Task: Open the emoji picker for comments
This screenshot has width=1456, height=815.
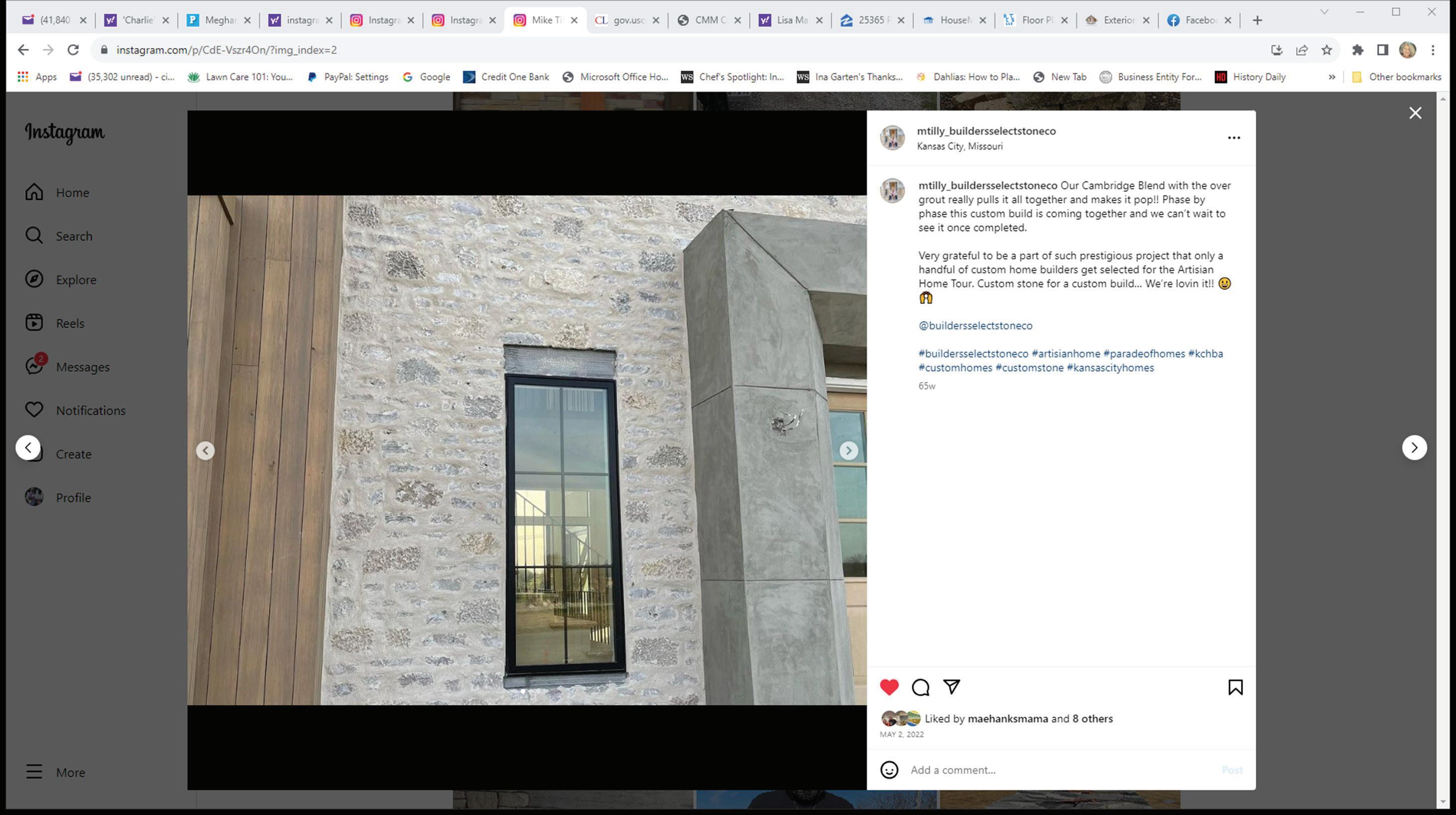Action: coord(888,770)
